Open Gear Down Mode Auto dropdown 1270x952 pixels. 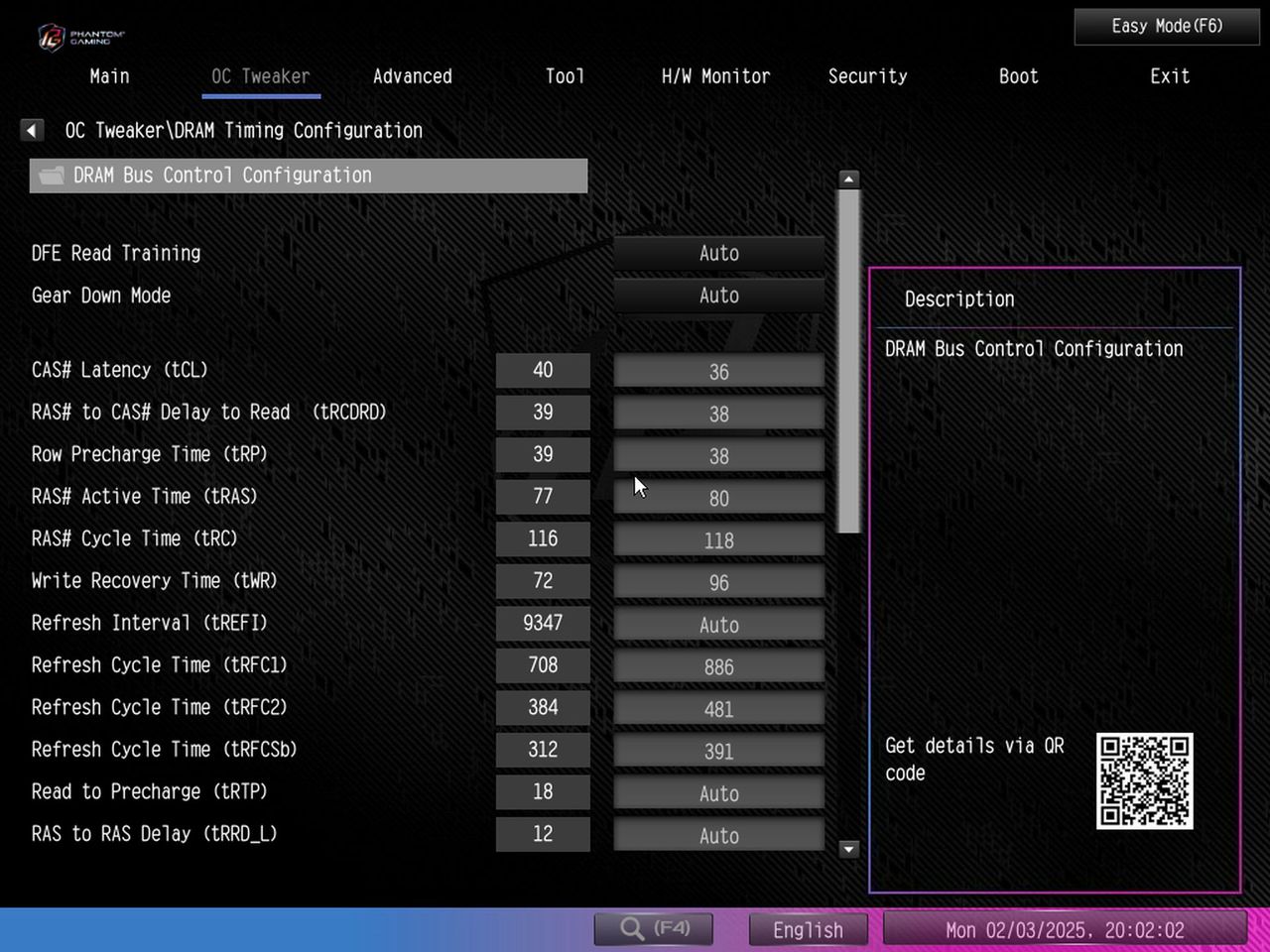(x=719, y=296)
